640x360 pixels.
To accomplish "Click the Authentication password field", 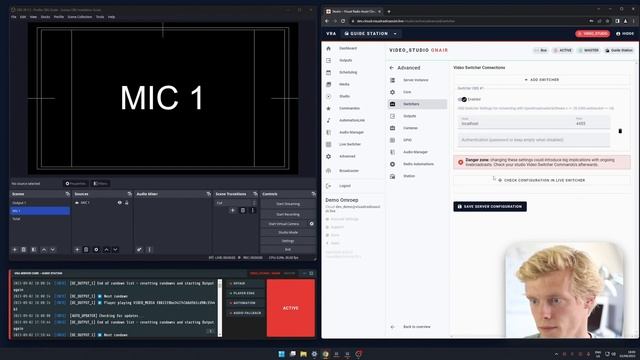I will [x=534, y=140].
